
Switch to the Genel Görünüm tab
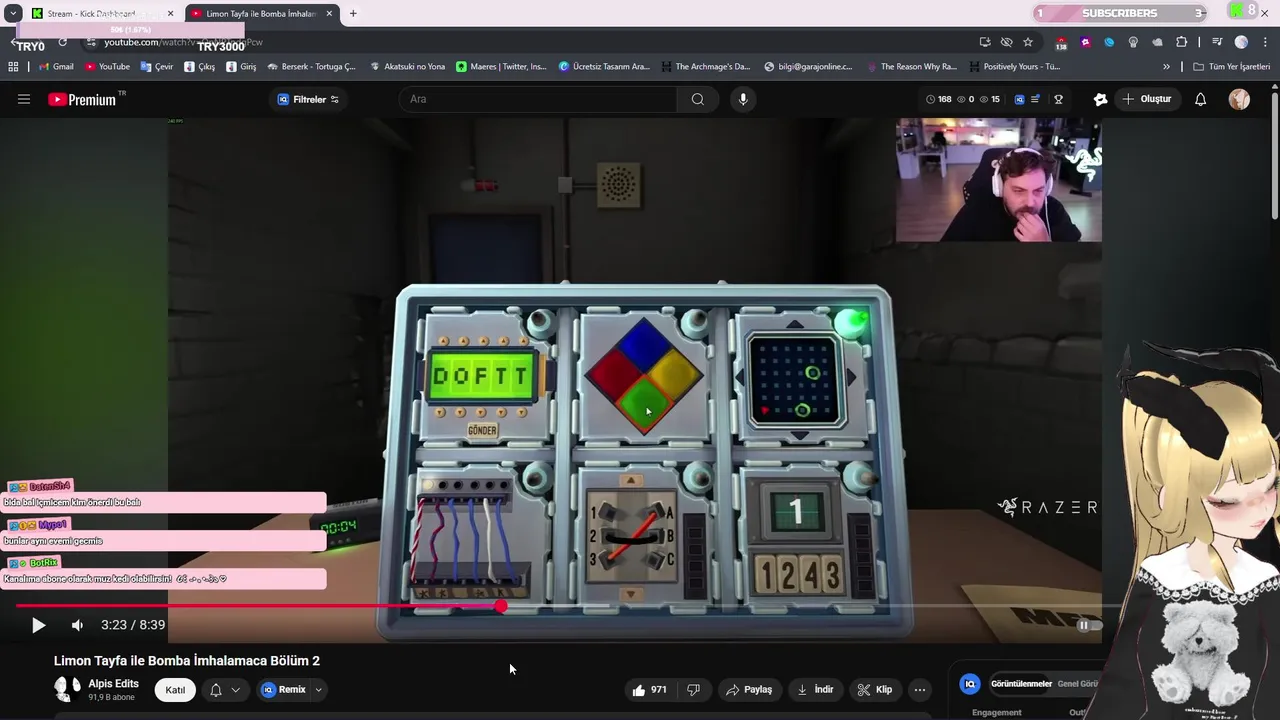click(1078, 684)
